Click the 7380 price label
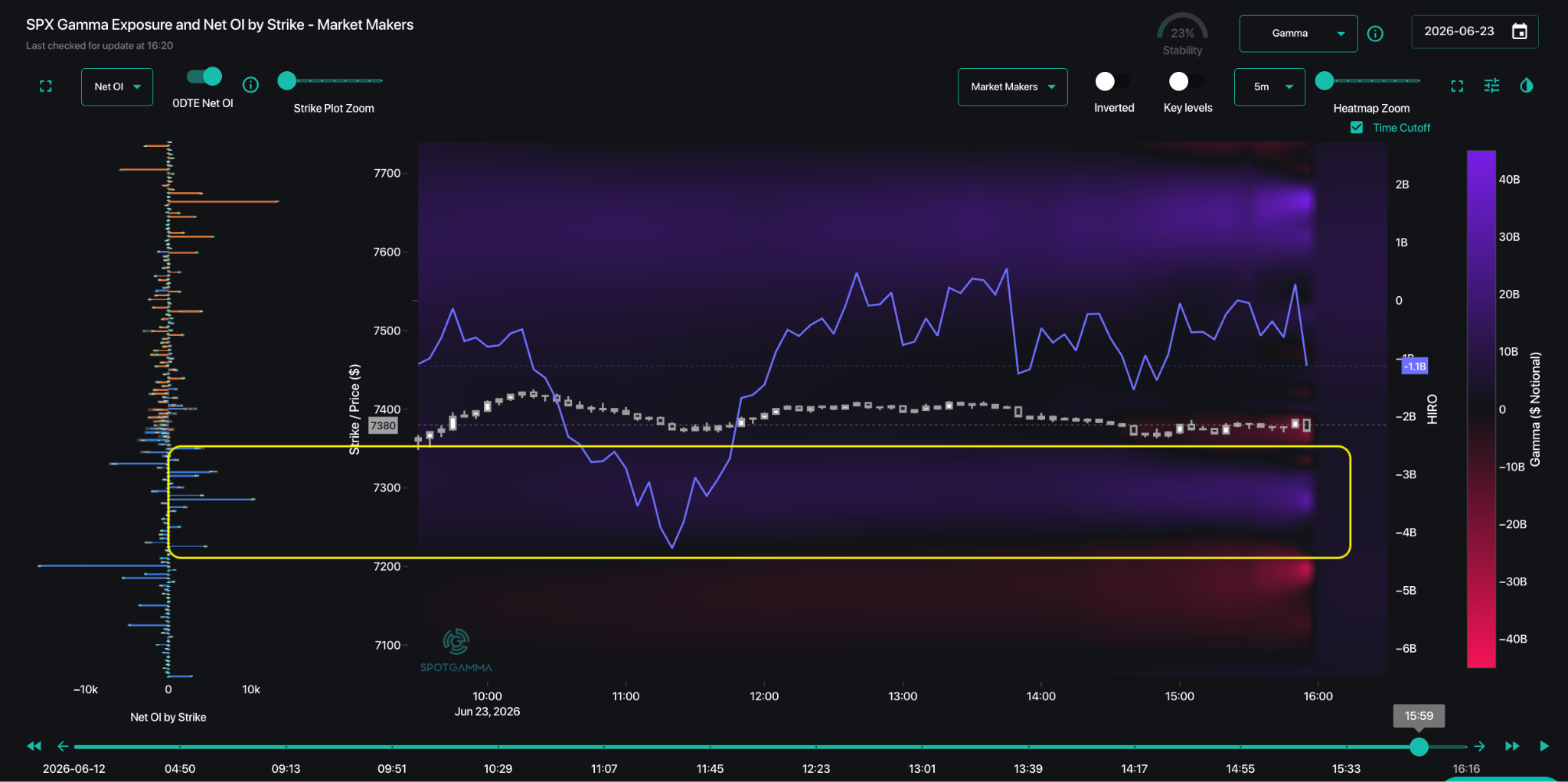Image resolution: width=1568 pixels, height=782 pixels. (x=383, y=425)
